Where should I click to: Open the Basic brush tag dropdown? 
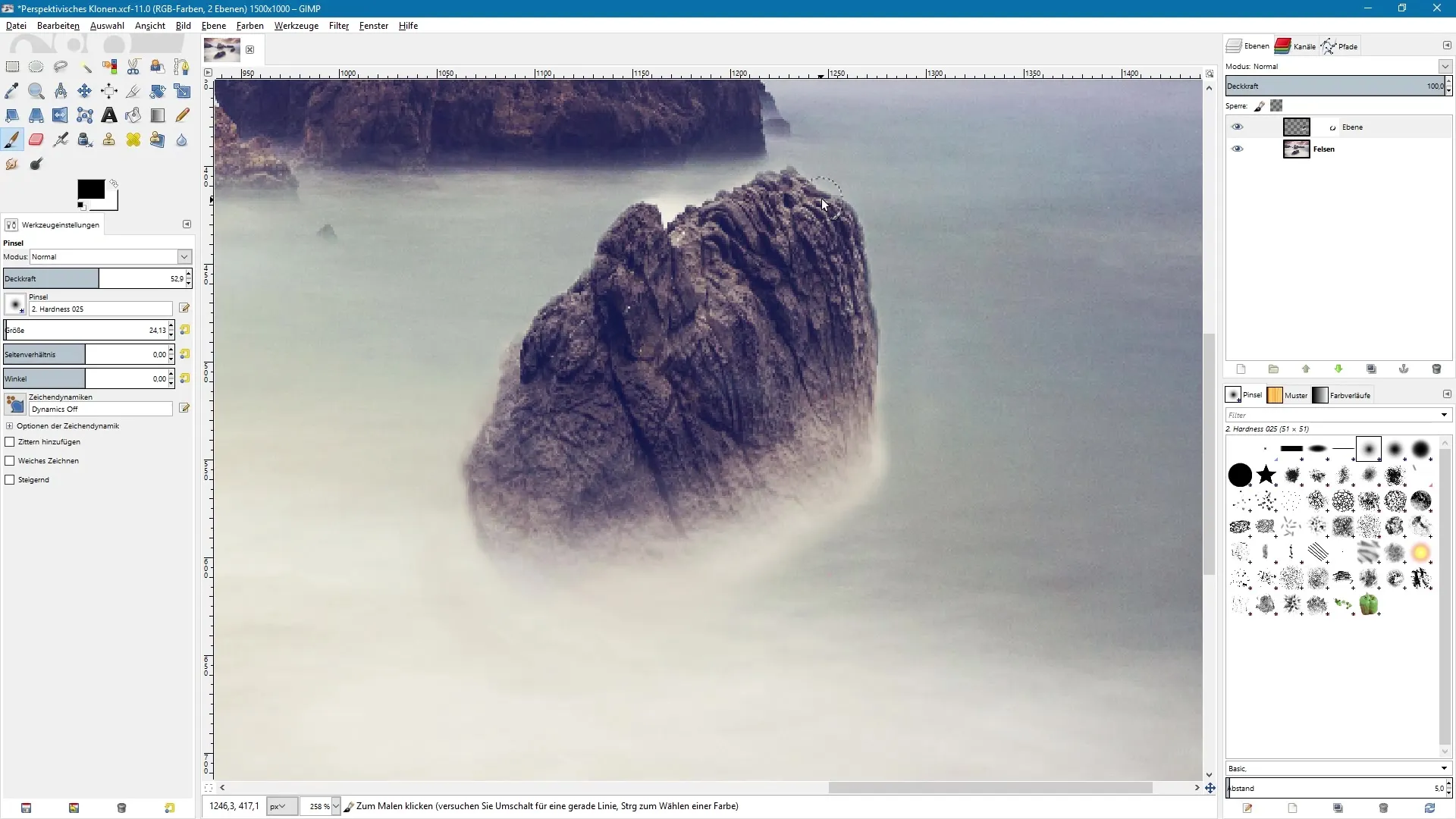1444,768
